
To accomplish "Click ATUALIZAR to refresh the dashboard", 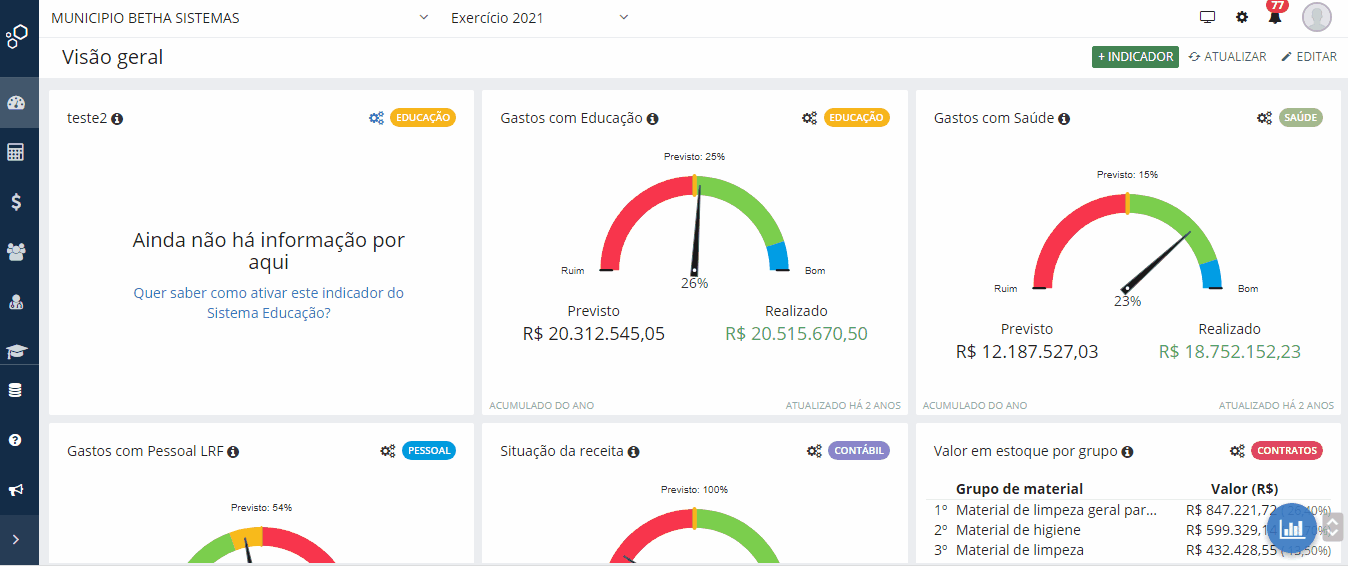I will tap(1227, 57).
